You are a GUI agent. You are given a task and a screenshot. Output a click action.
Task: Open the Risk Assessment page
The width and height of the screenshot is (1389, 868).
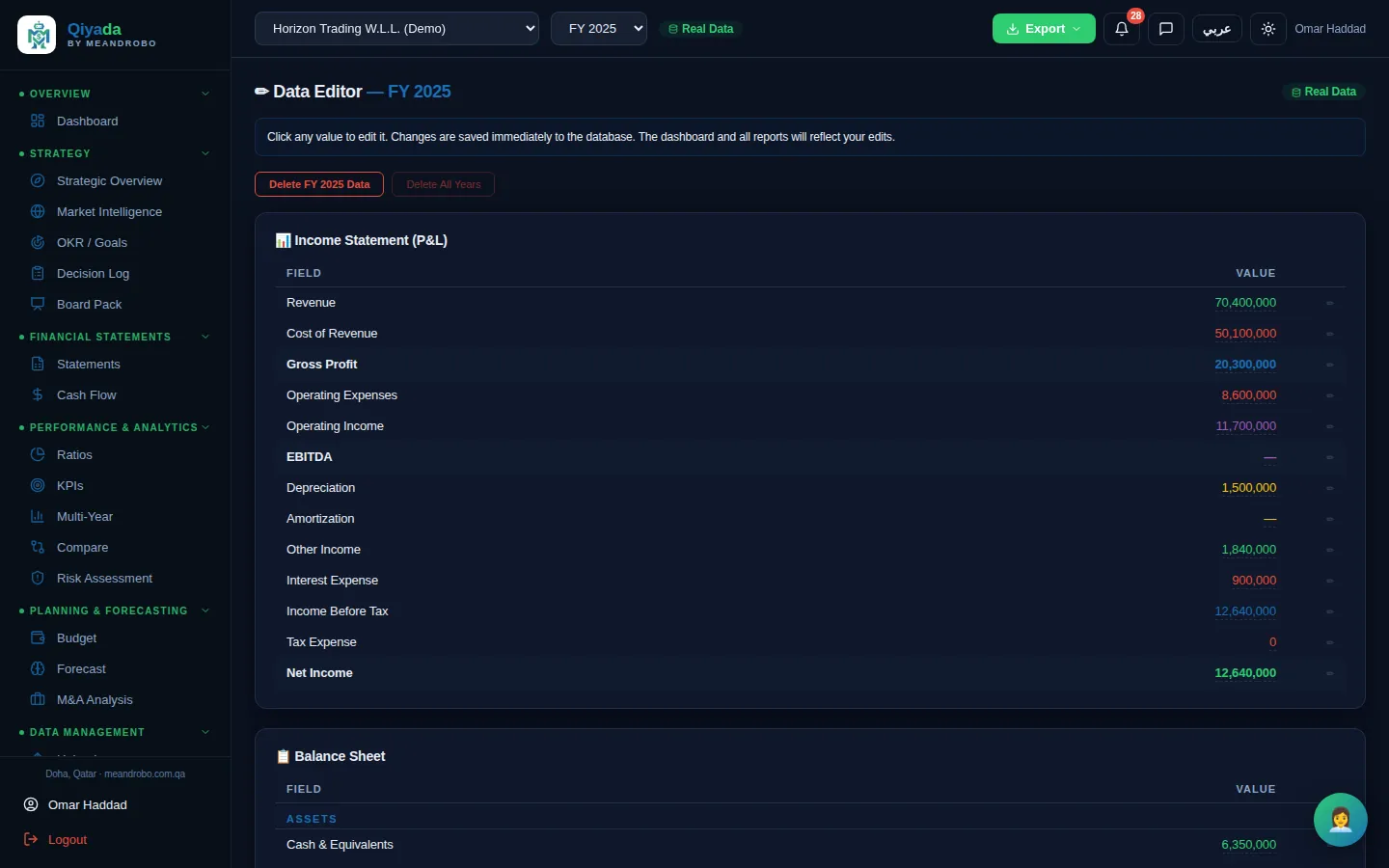pyautogui.click(x=104, y=579)
